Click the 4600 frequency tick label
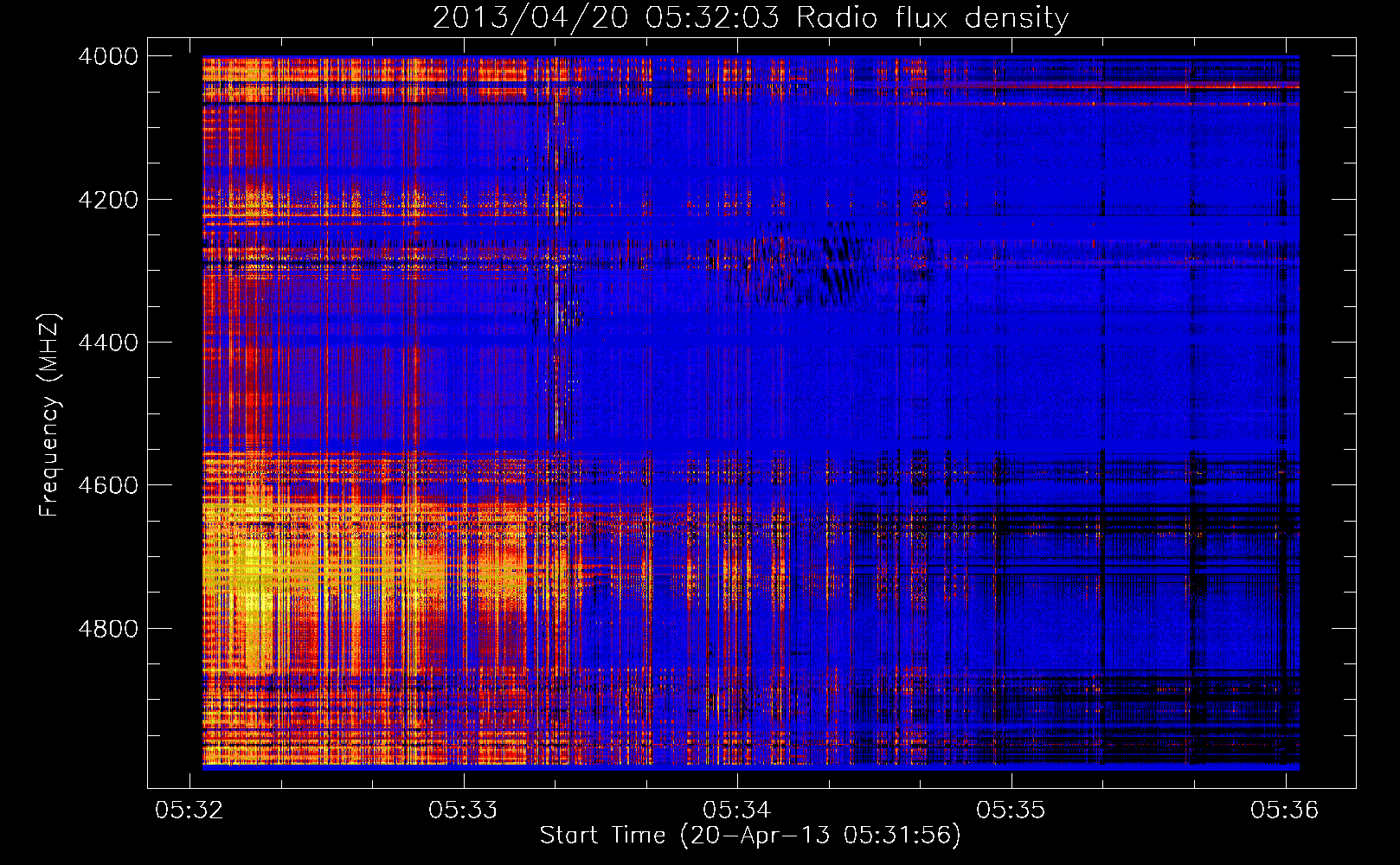The width and height of the screenshot is (1400, 865). 107,485
